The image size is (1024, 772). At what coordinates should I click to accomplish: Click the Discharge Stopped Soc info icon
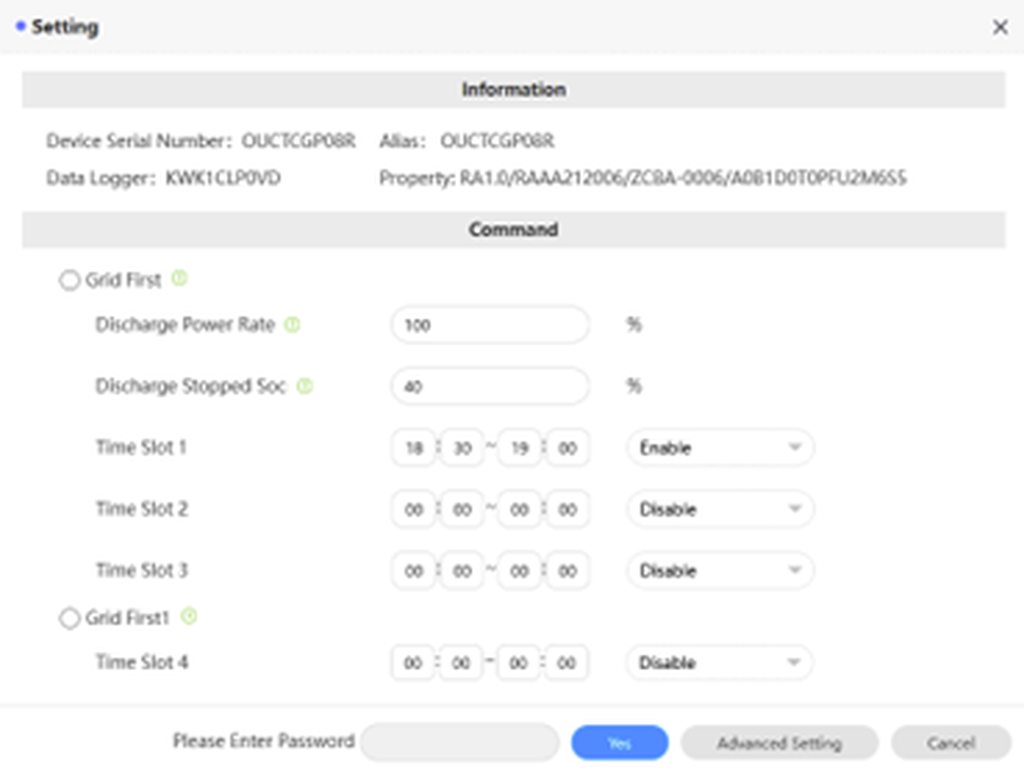pos(305,386)
